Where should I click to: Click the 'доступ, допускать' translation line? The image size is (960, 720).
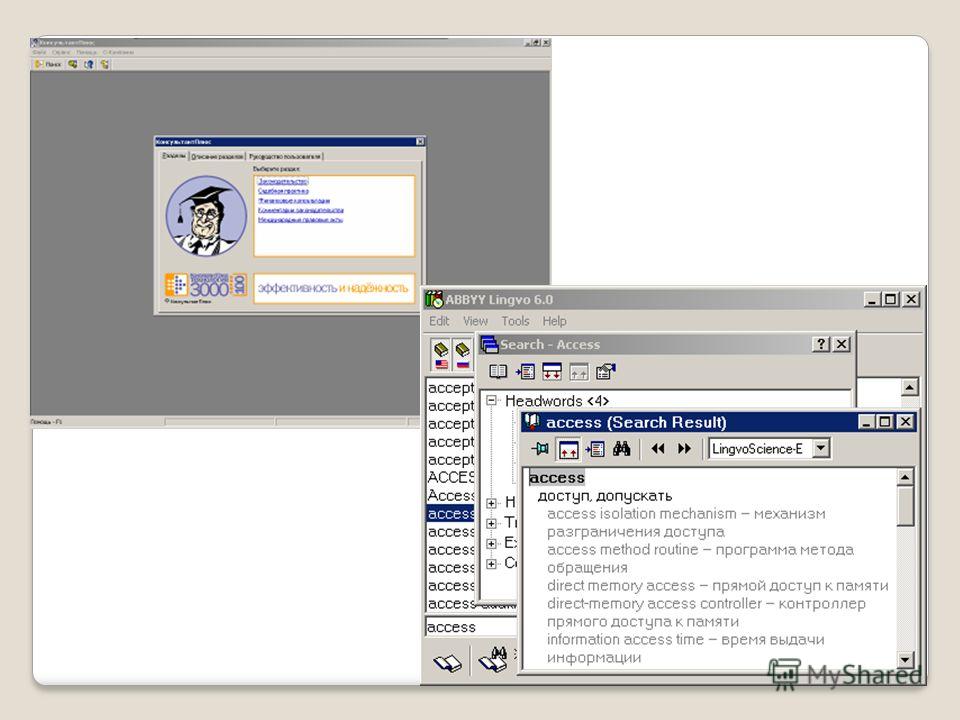[605, 495]
